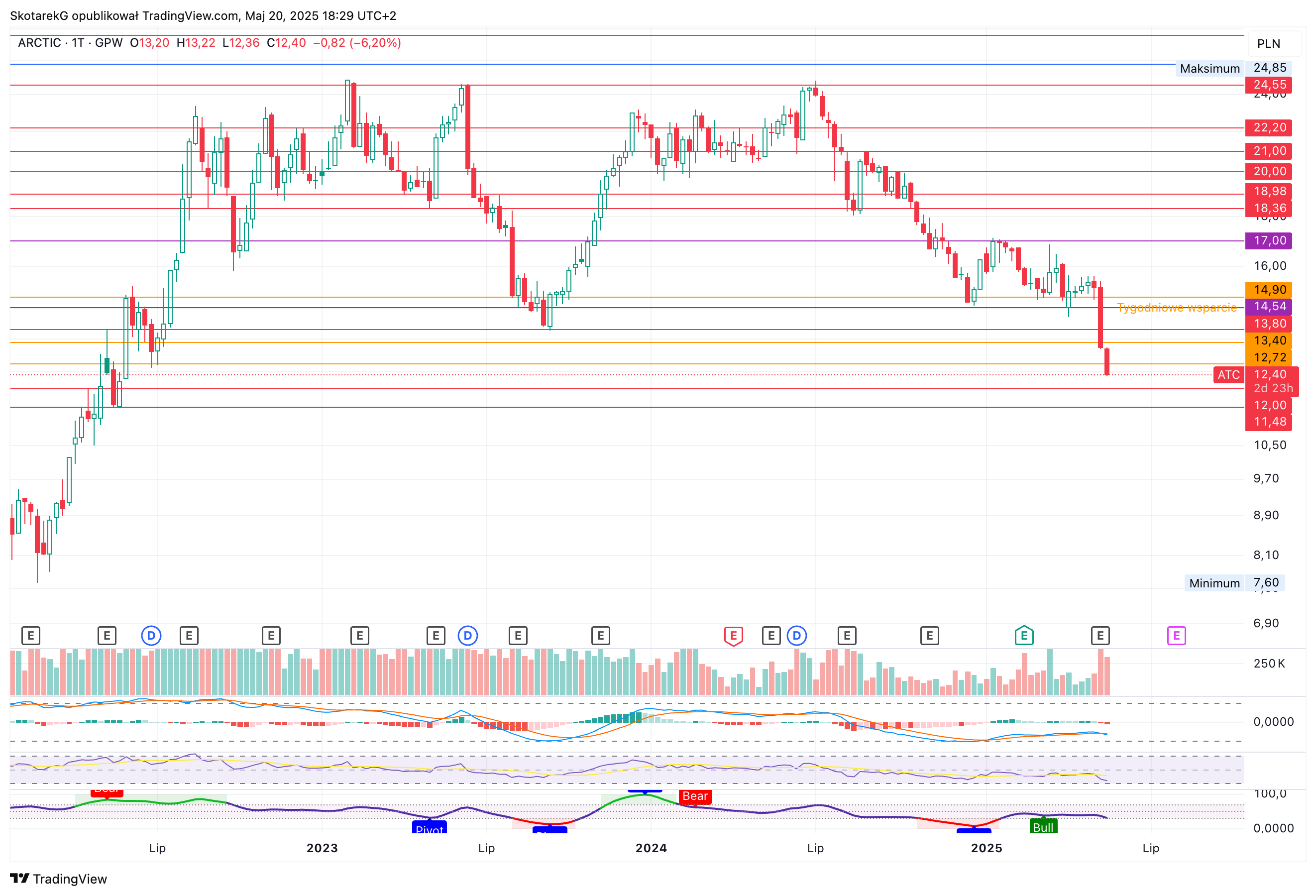Click the last red weekly candle

click(1106, 361)
